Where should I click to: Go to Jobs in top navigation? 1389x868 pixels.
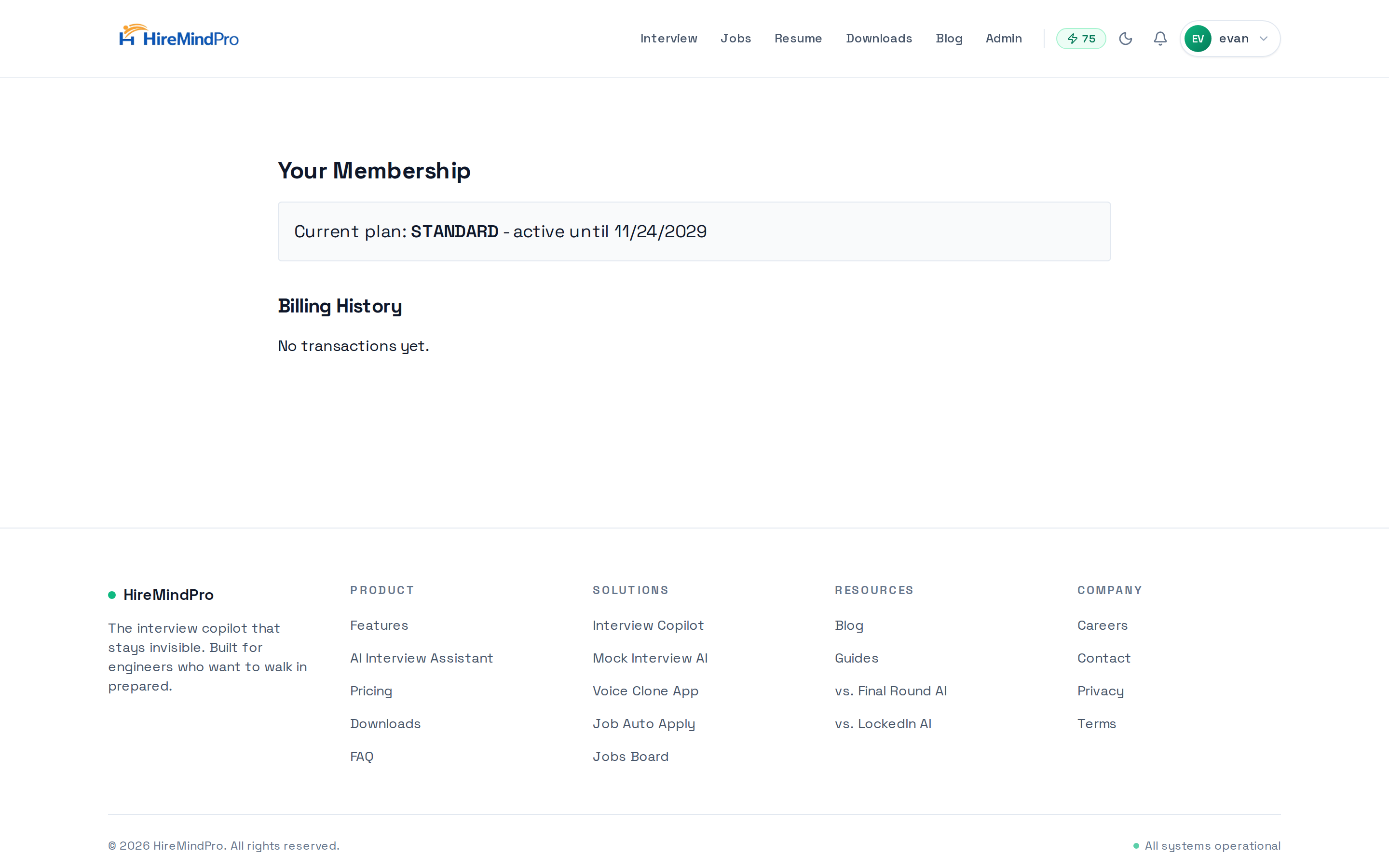[x=736, y=39]
